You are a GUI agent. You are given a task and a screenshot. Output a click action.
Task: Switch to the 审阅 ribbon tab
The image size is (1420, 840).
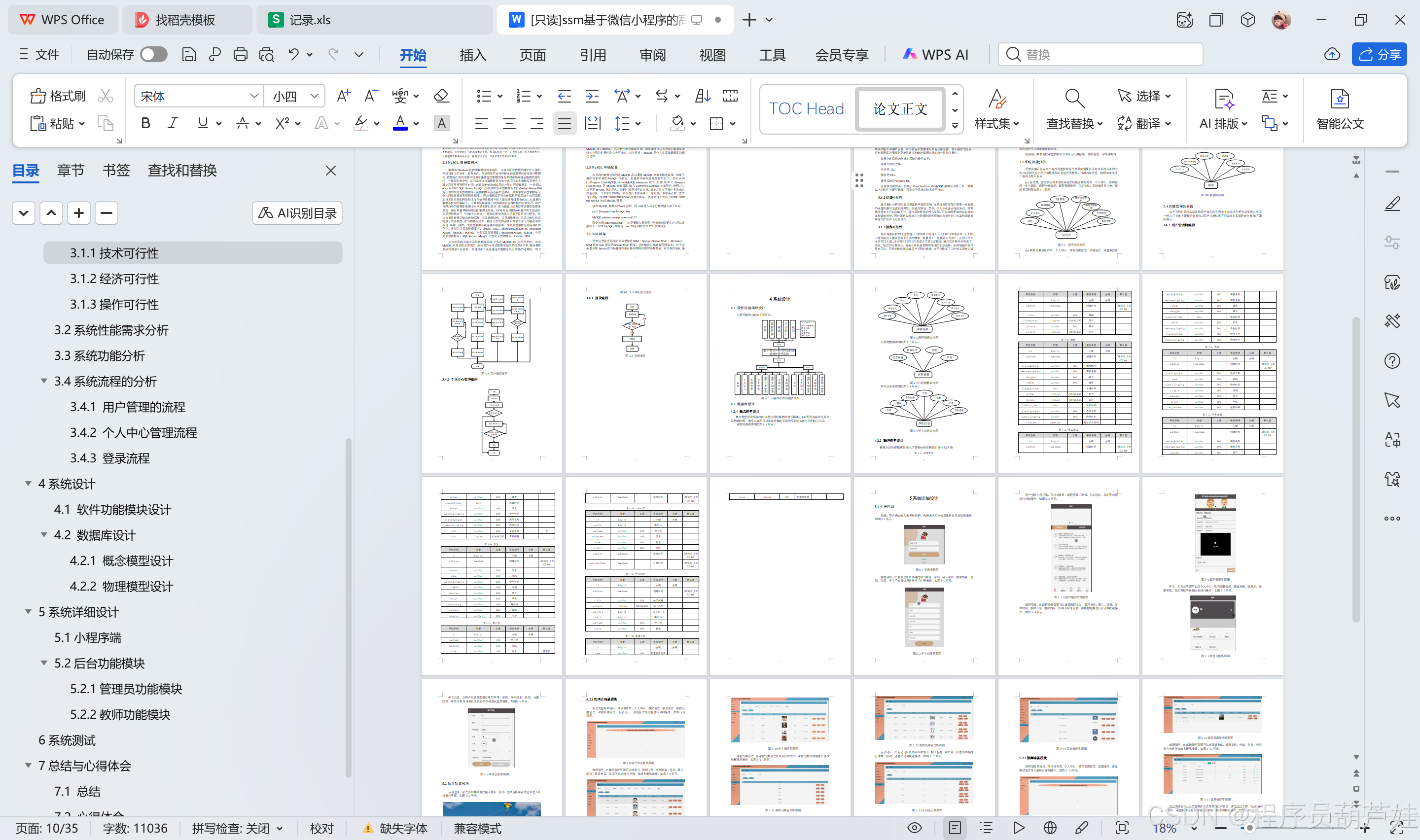point(652,54)
